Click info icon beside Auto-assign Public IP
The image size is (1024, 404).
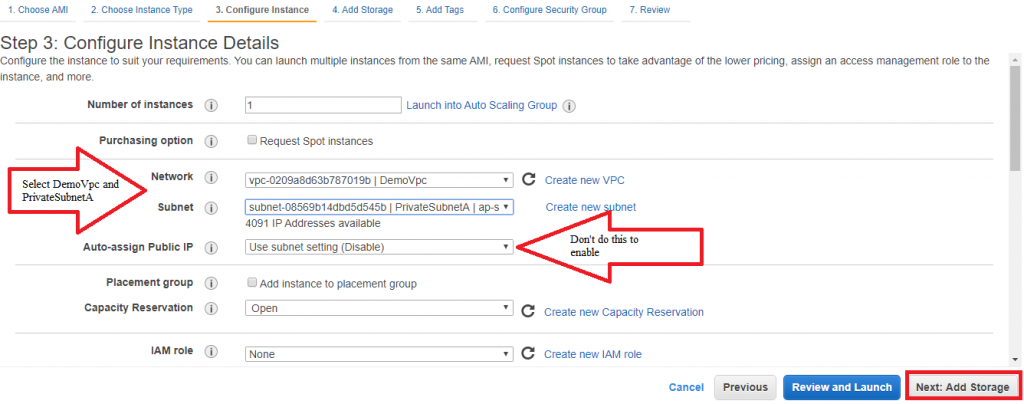(211, 249)
